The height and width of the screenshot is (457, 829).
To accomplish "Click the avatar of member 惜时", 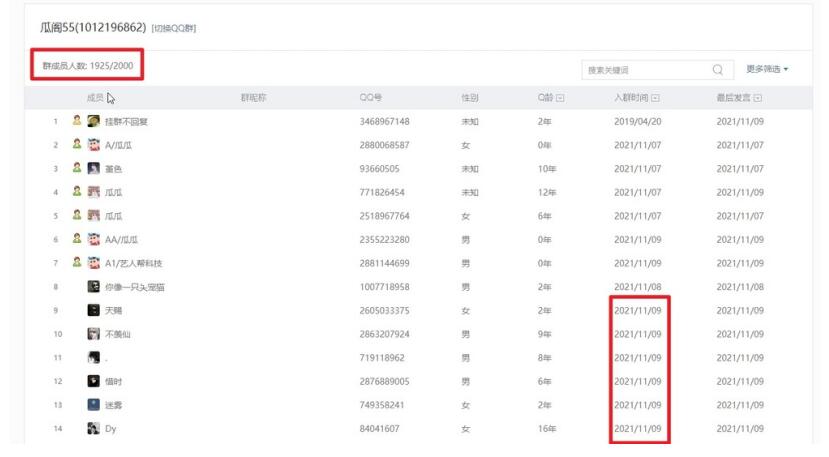I will click(x=93, y=381).
